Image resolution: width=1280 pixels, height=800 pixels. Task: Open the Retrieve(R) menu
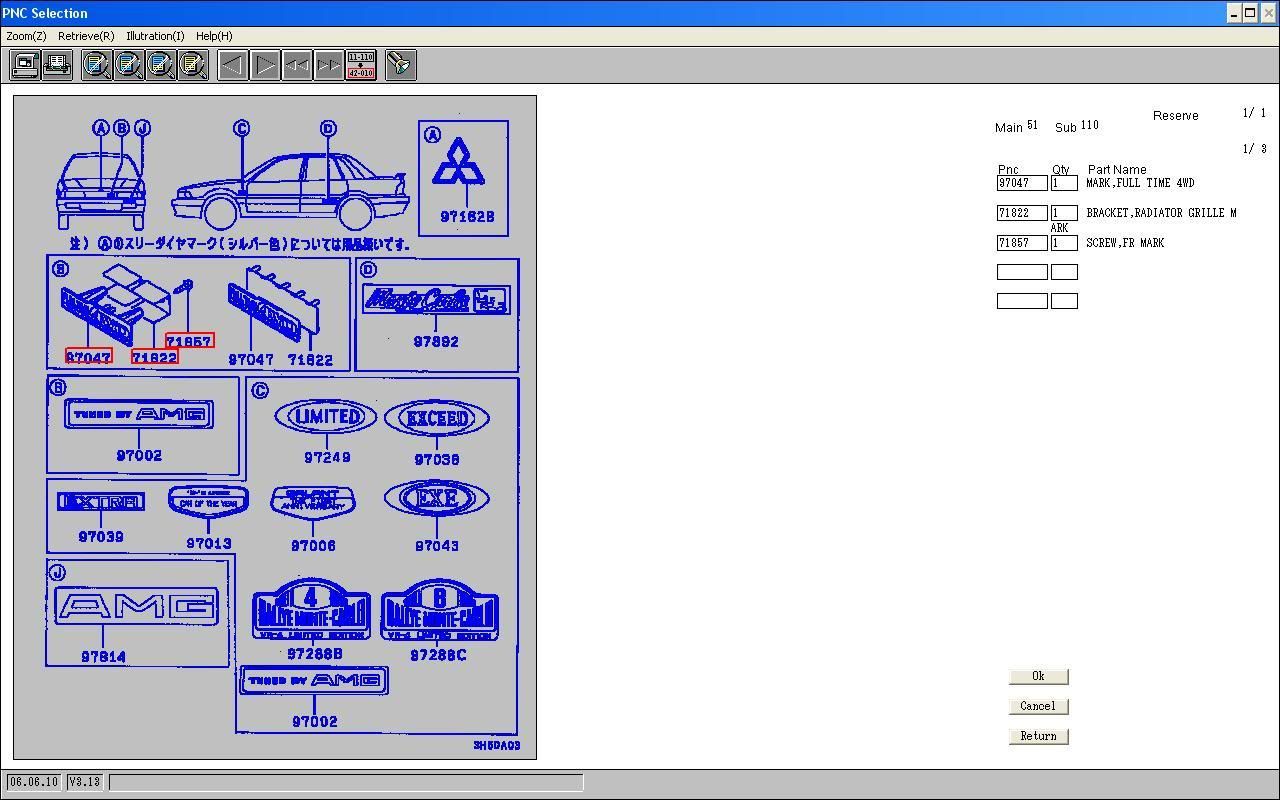point(86,36)
